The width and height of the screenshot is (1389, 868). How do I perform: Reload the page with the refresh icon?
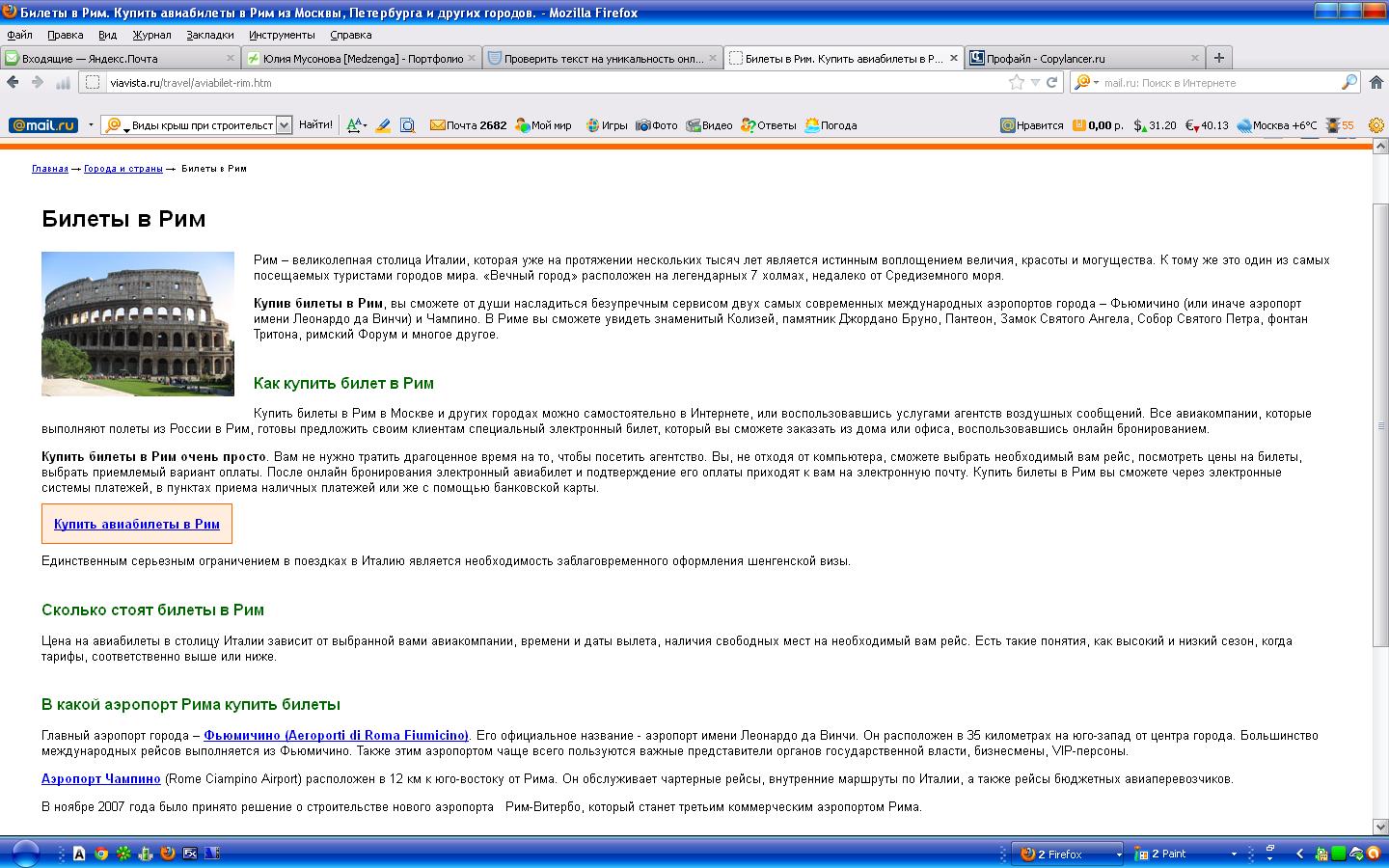coord(1051,82)
